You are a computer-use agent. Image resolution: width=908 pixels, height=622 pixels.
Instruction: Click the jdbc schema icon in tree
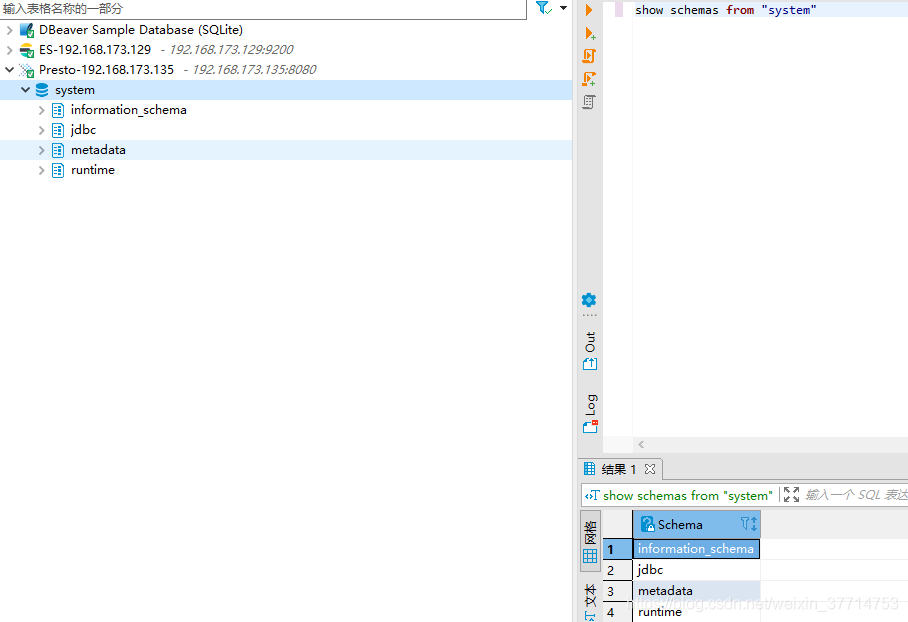(58, 130)
